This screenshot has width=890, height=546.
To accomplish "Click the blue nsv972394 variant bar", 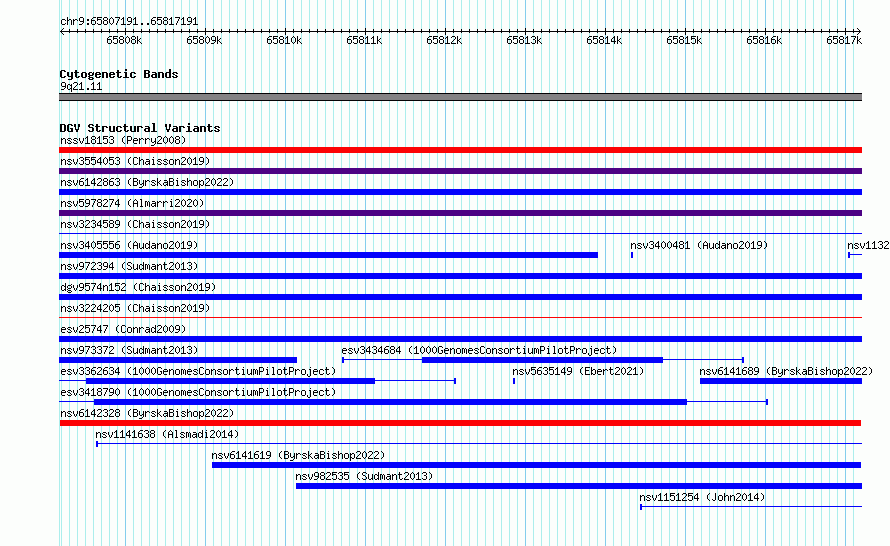I will [x=460, y=276].
